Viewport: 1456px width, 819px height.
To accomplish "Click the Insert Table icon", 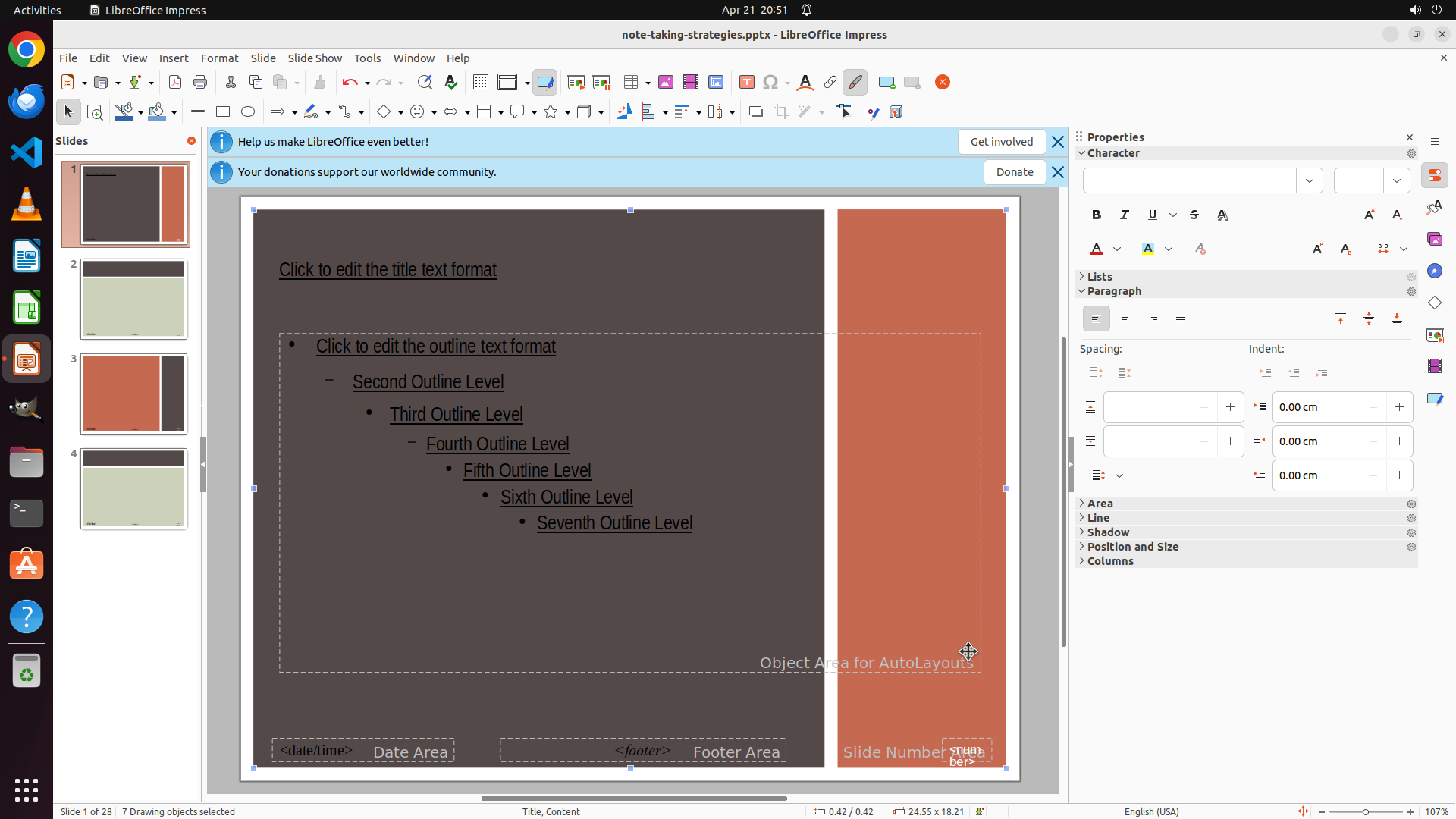I will pos(631,83).
